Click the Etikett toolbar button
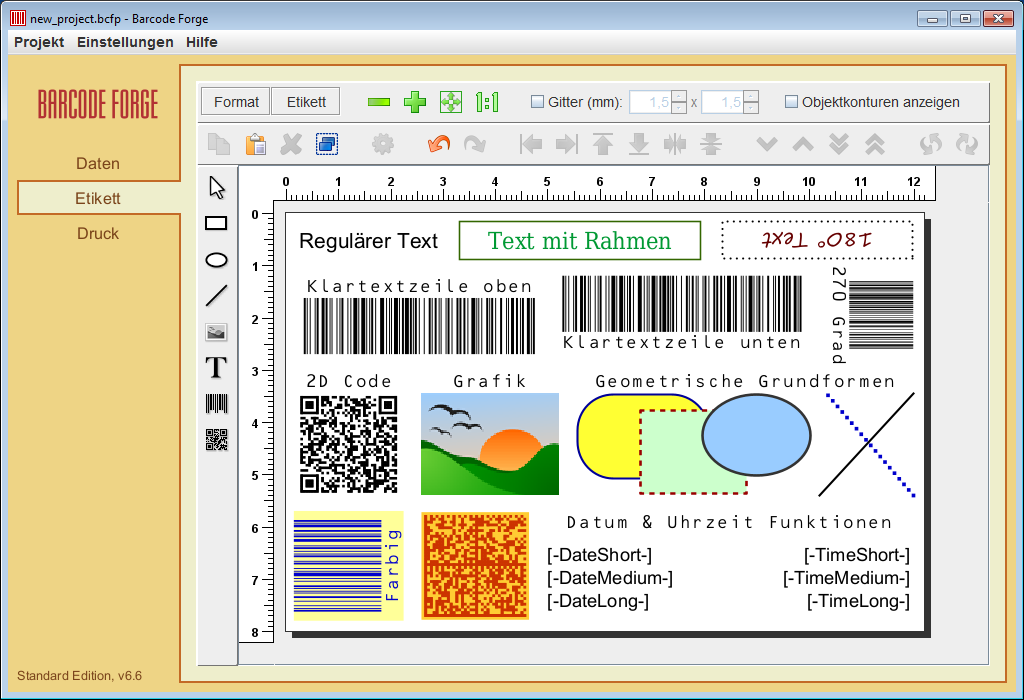Image resolution: width=1024 pixels, height=700 pixels. (305, 102)
